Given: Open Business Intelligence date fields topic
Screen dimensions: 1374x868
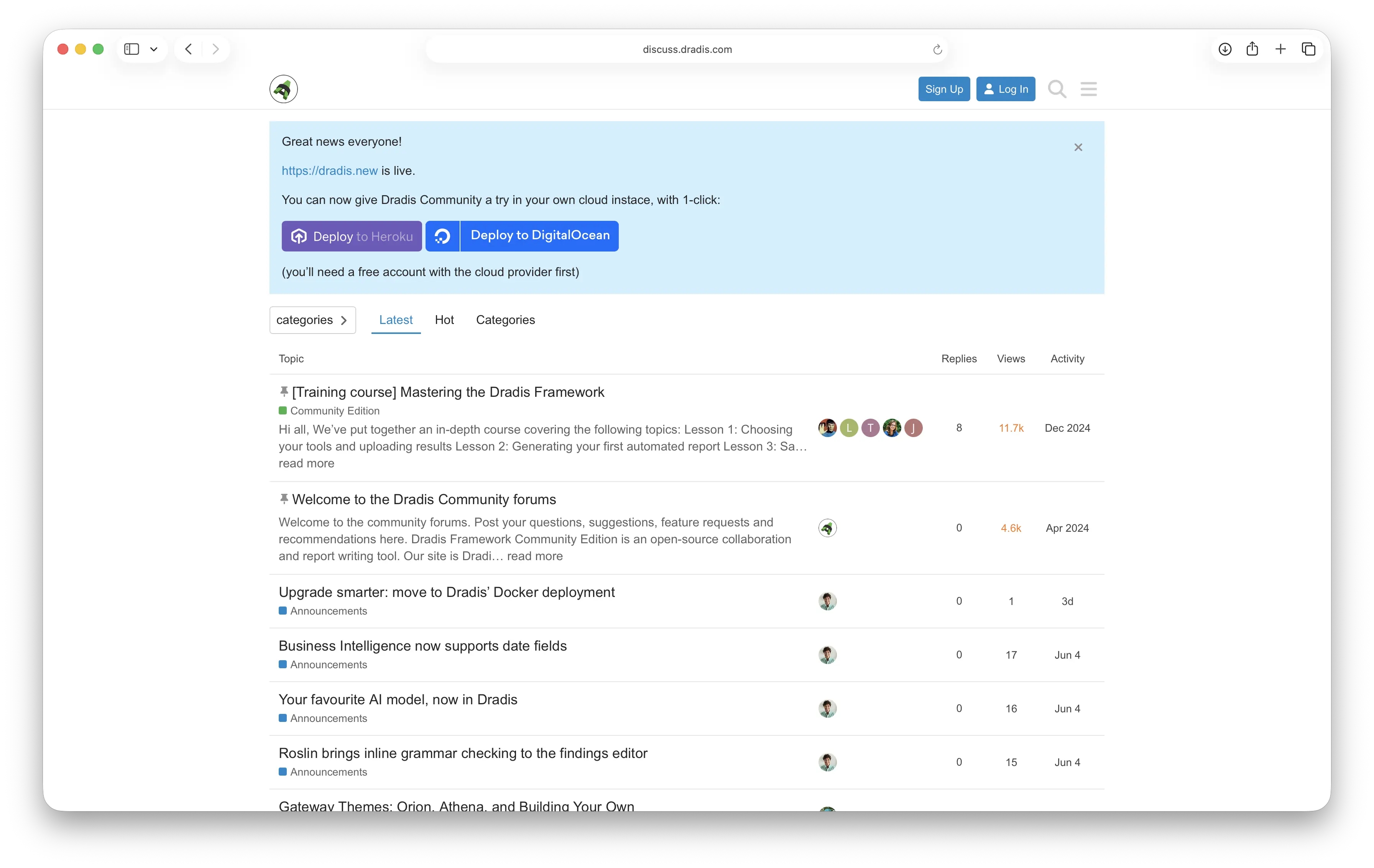Looking at the screenshot, I should (x=422, y=646).
